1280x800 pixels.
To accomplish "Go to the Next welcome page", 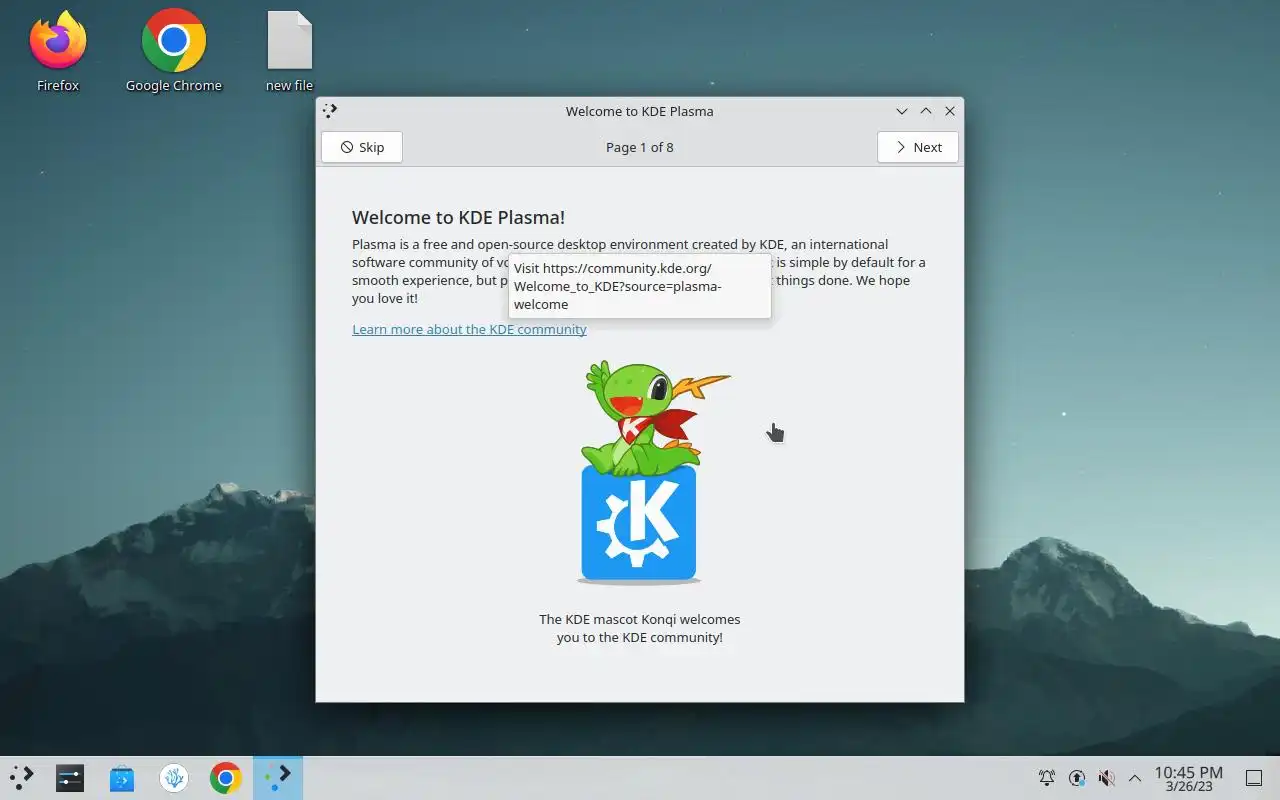I will coord(918,147).
